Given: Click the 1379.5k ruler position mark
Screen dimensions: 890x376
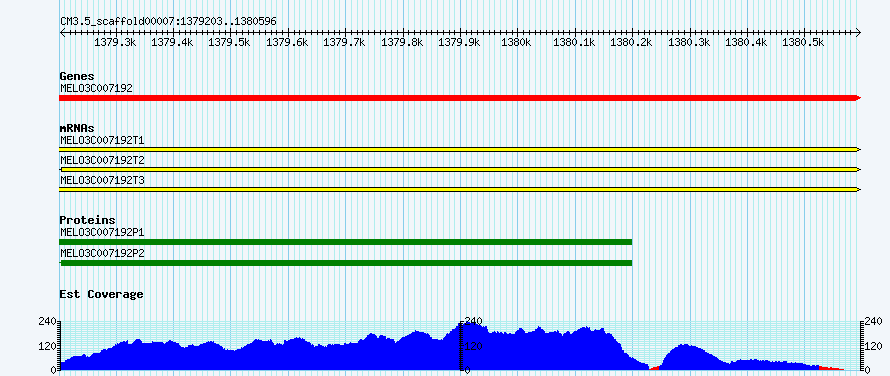Looking at the screenshot, I should pos(230,43).
